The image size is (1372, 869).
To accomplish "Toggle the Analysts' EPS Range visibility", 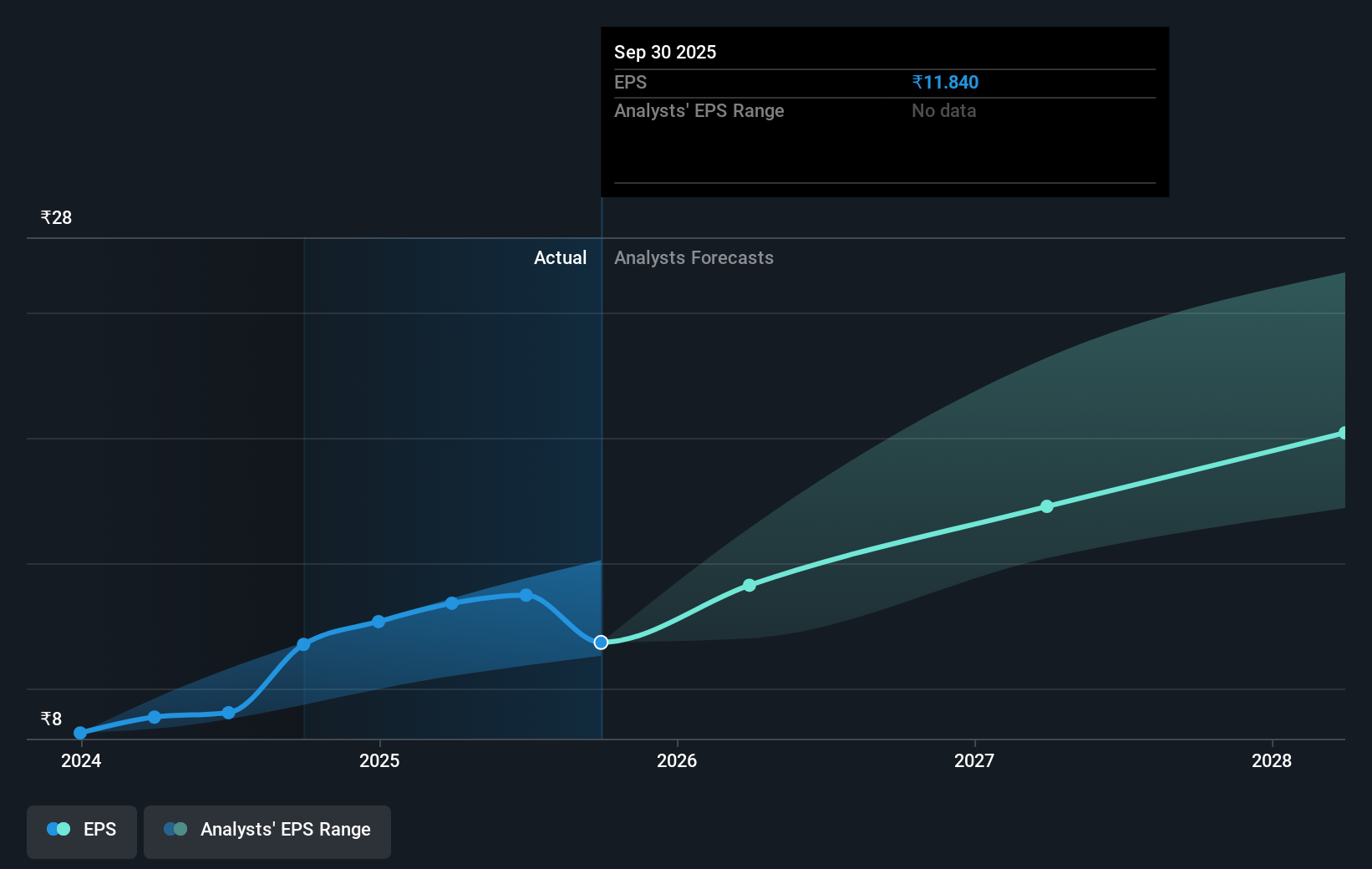I will click(267, 831).
